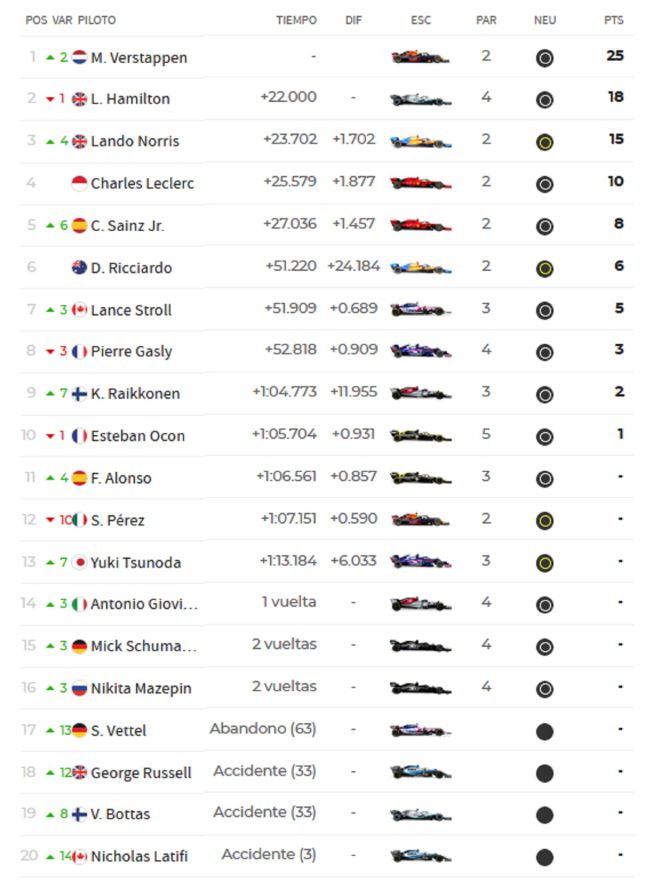Image resolution: width=649 pixels, height=880 pixels.
Task: Click Lando Norris's yellow tyre icon
Action: pos(544,142)
